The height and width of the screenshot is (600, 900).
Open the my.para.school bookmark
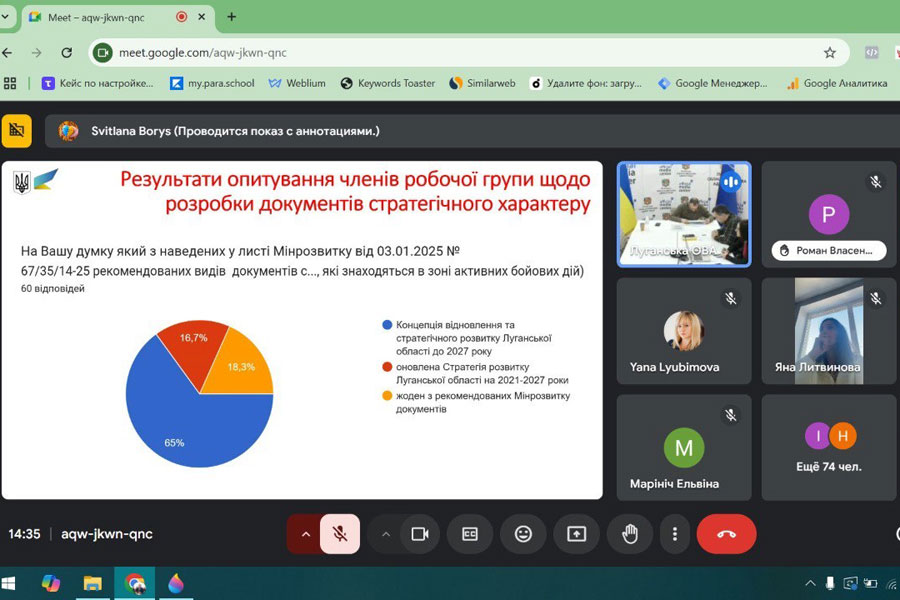pyautogui.click(x=212, y=83)
